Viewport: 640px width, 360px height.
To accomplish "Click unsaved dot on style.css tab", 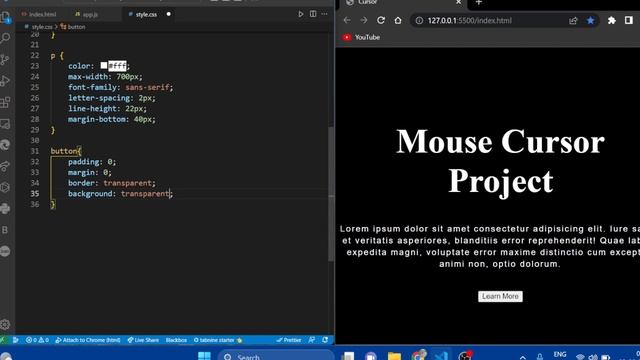I will [x=169, y=14].
